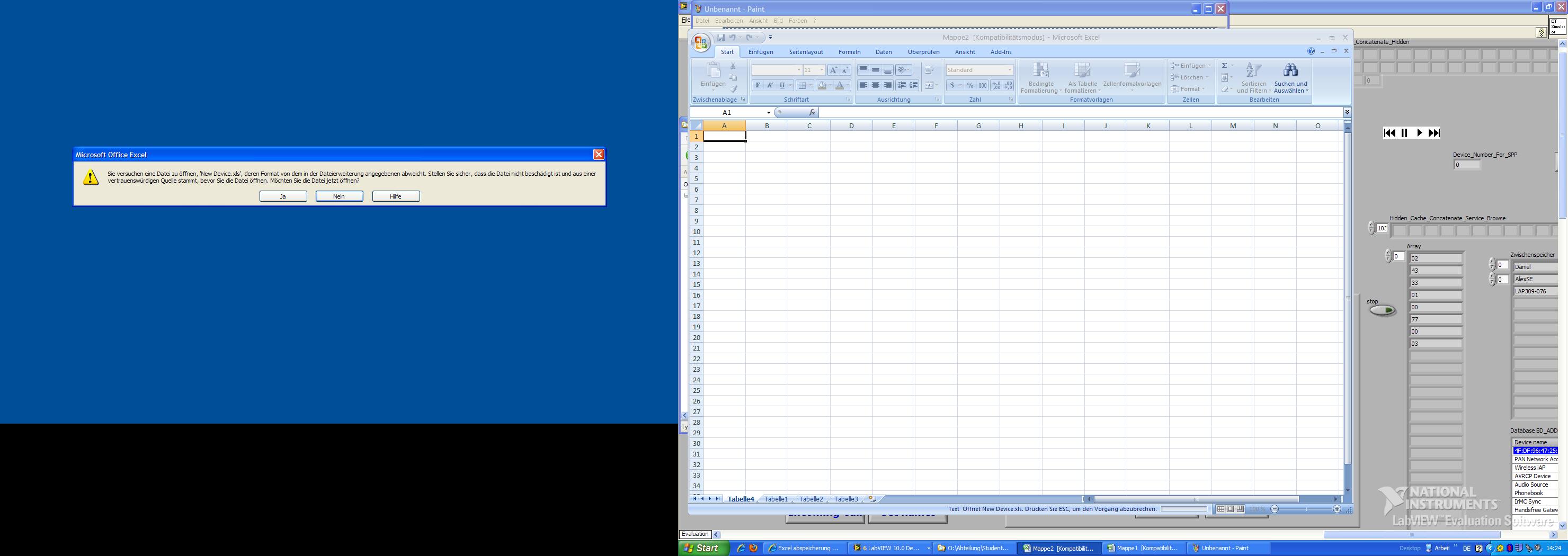This screenshot has width=1568, height=556.
Task: Click the percent style icon
Action: [x=970, y=86]
